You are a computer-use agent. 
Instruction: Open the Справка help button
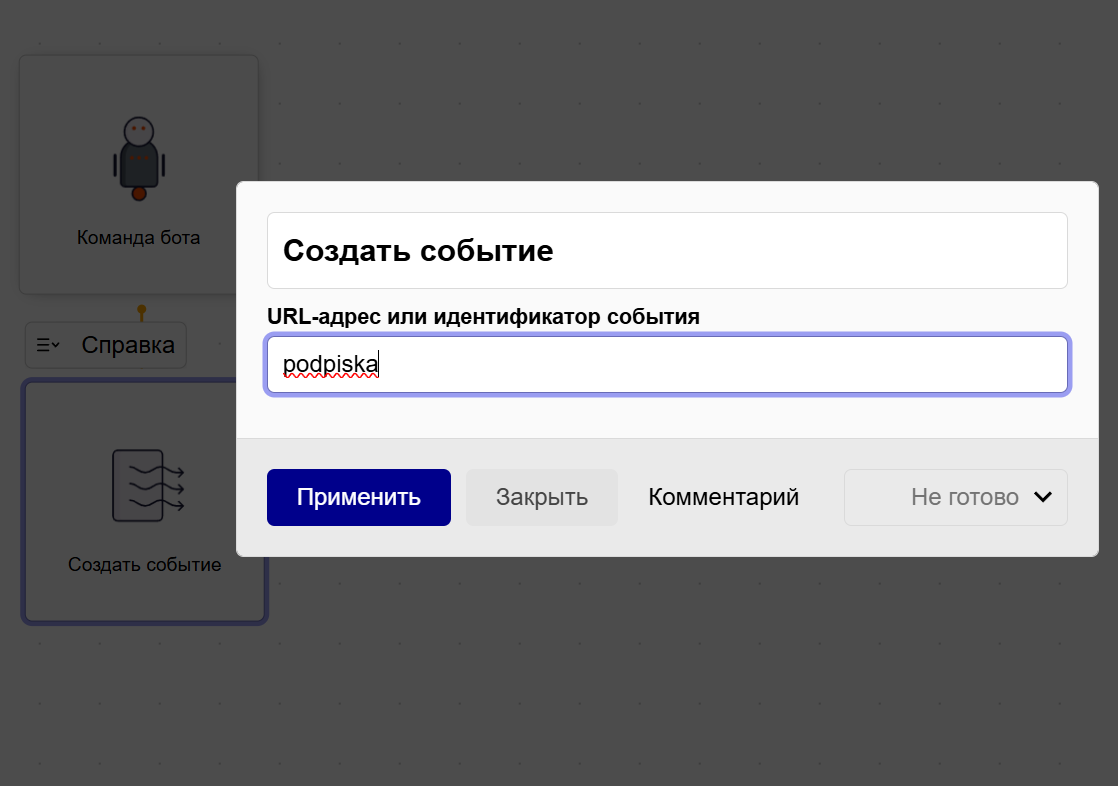(106, 345)
